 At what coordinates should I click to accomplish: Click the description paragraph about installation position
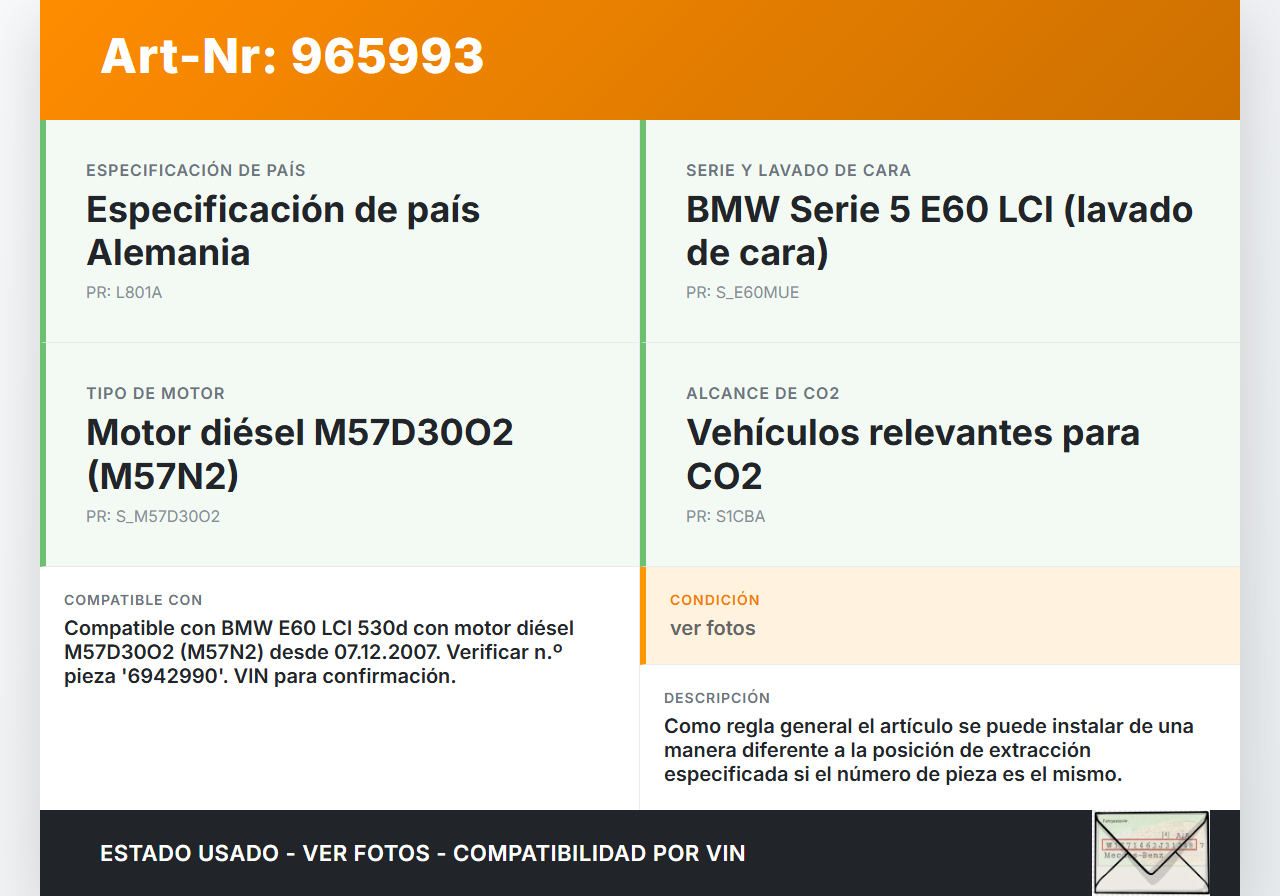point(928,750)
